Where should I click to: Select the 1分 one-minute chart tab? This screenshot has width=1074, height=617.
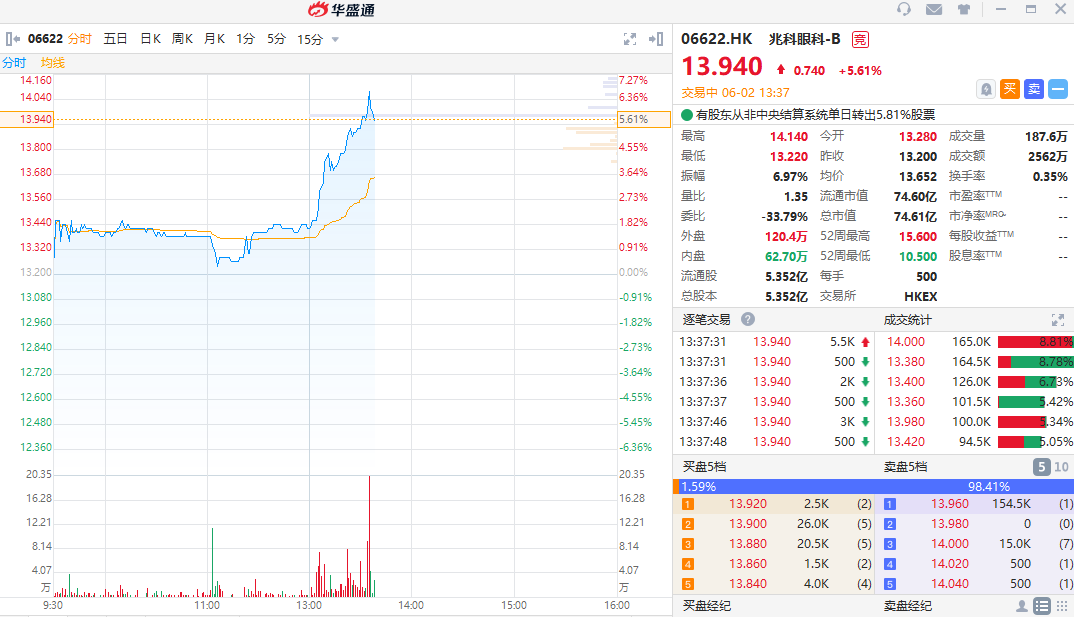(245, 39)
